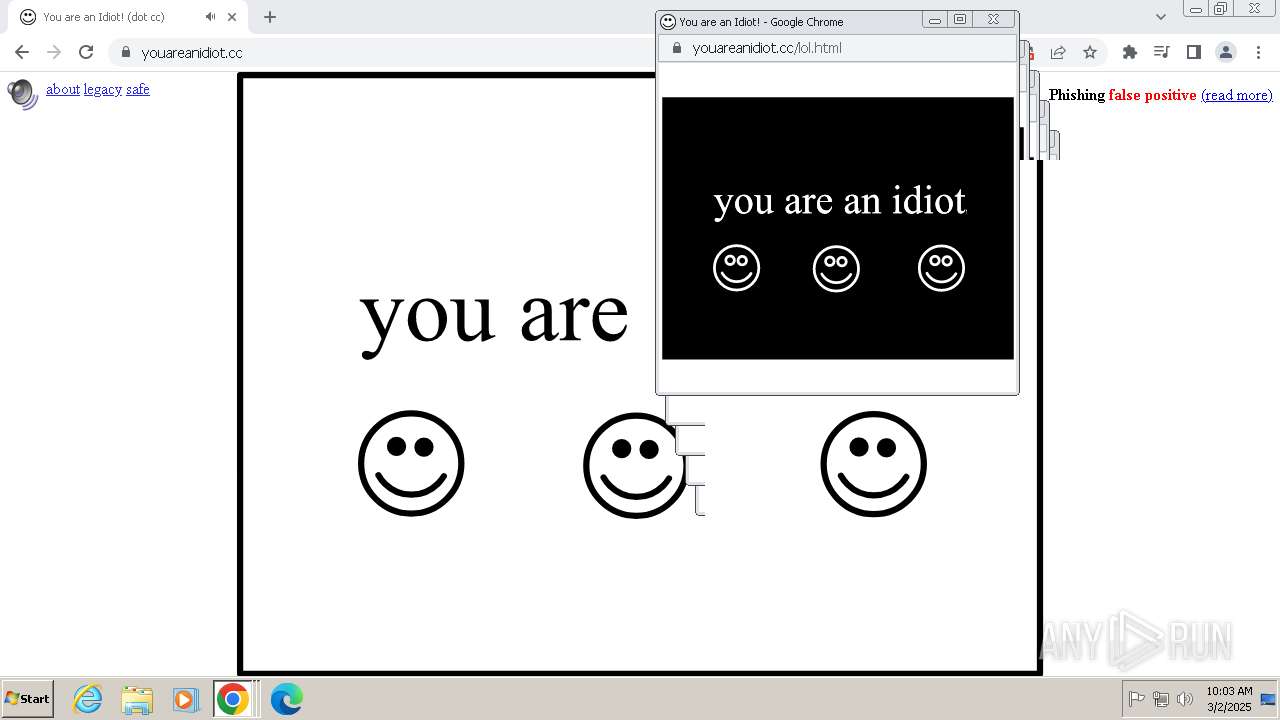
Task: Open Chrome extensions puzzle icon
Action: [1130, 52]
